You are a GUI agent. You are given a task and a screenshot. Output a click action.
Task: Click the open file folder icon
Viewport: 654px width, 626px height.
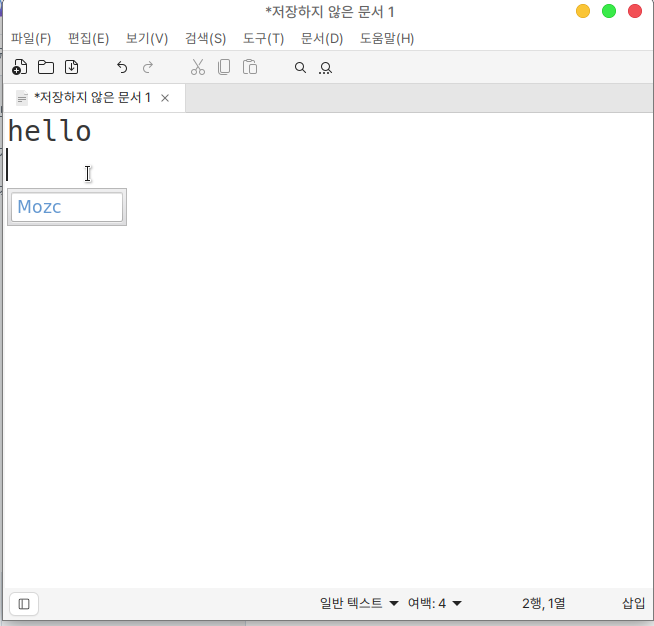pos(46,68)
